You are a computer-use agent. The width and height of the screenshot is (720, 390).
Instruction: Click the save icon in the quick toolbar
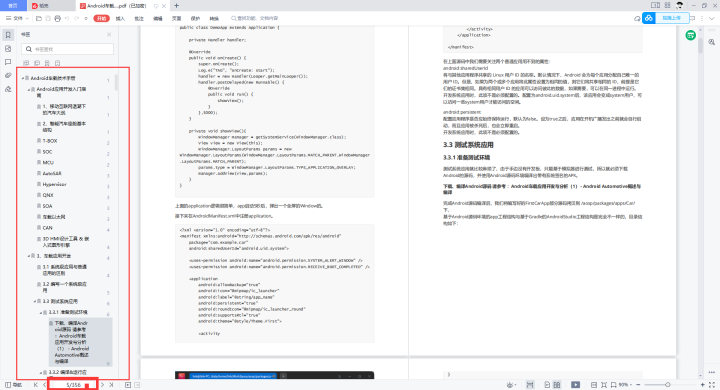click(x=48, y=18)
